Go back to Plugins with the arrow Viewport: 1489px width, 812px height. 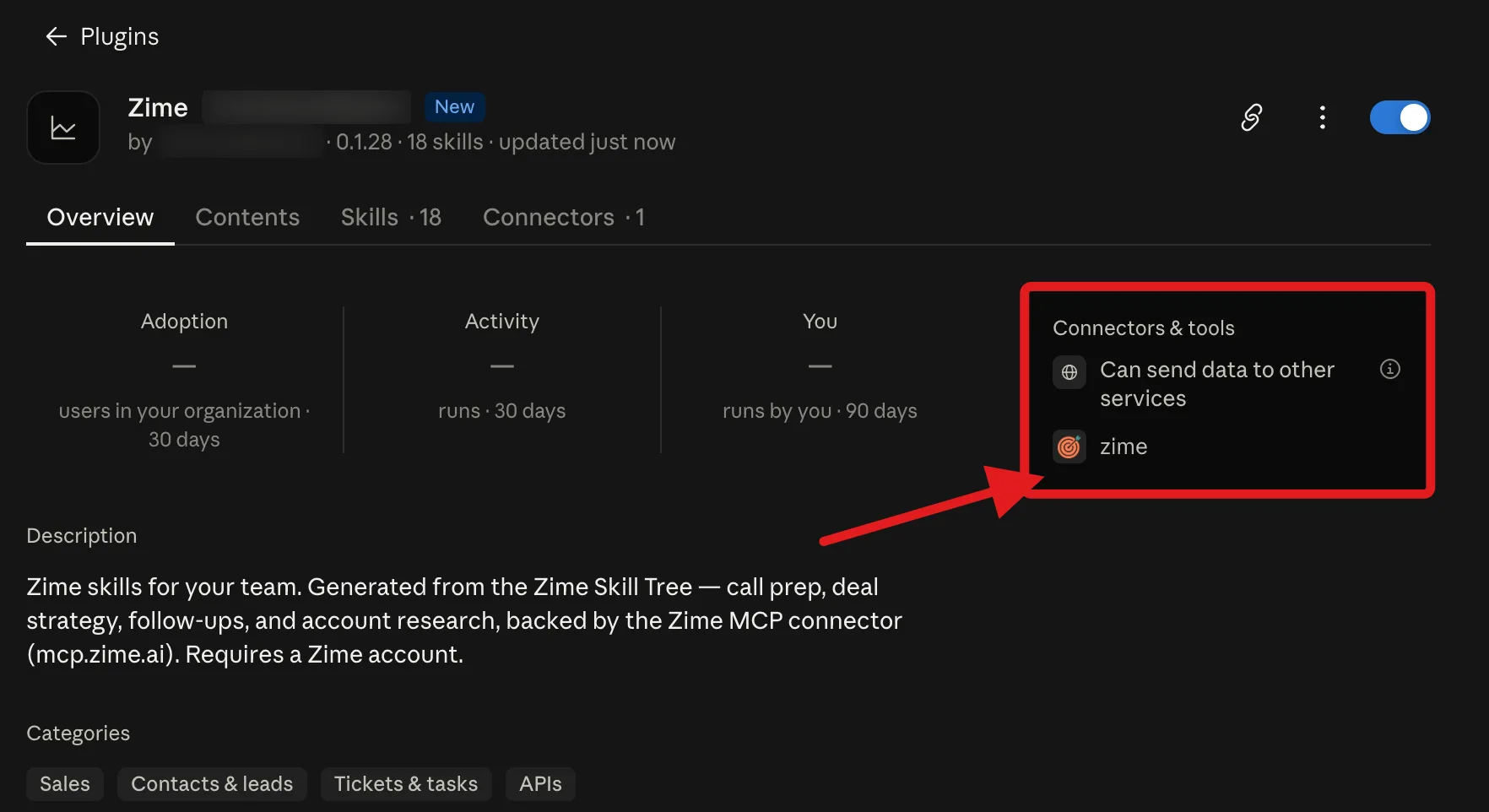tap(56, 36)
